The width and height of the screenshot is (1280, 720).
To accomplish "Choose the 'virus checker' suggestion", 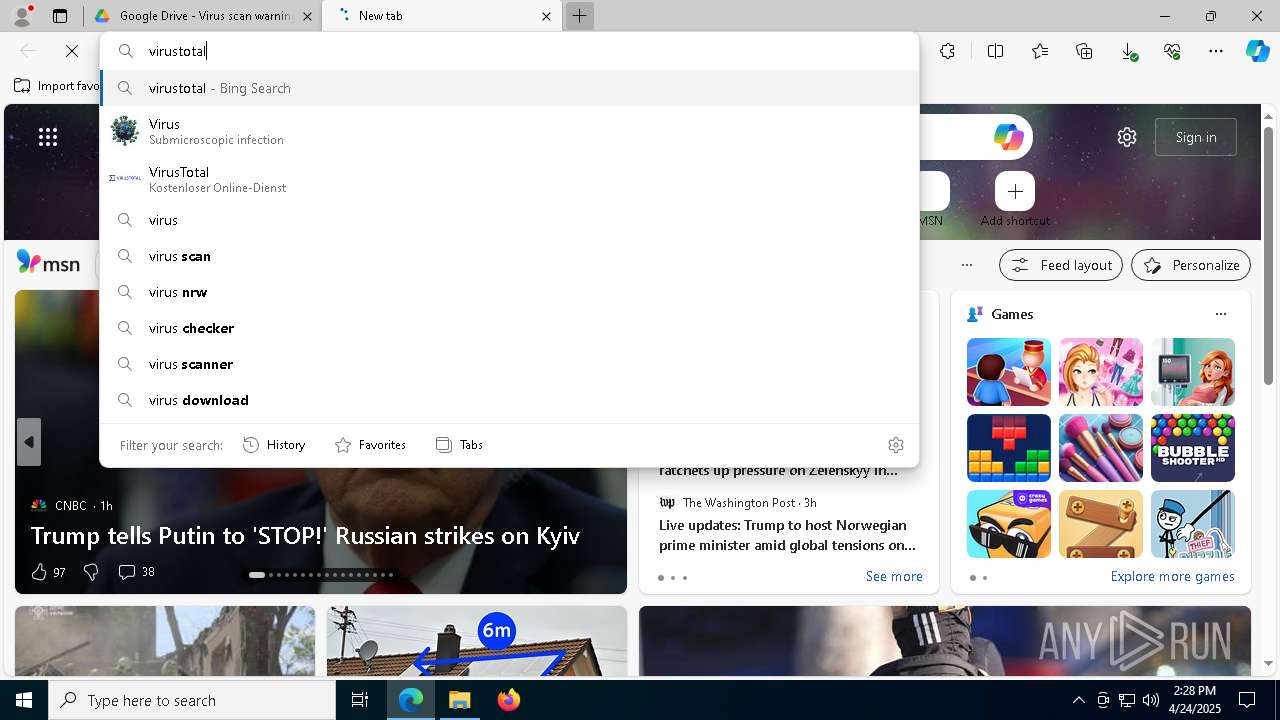I will (509, 328).
